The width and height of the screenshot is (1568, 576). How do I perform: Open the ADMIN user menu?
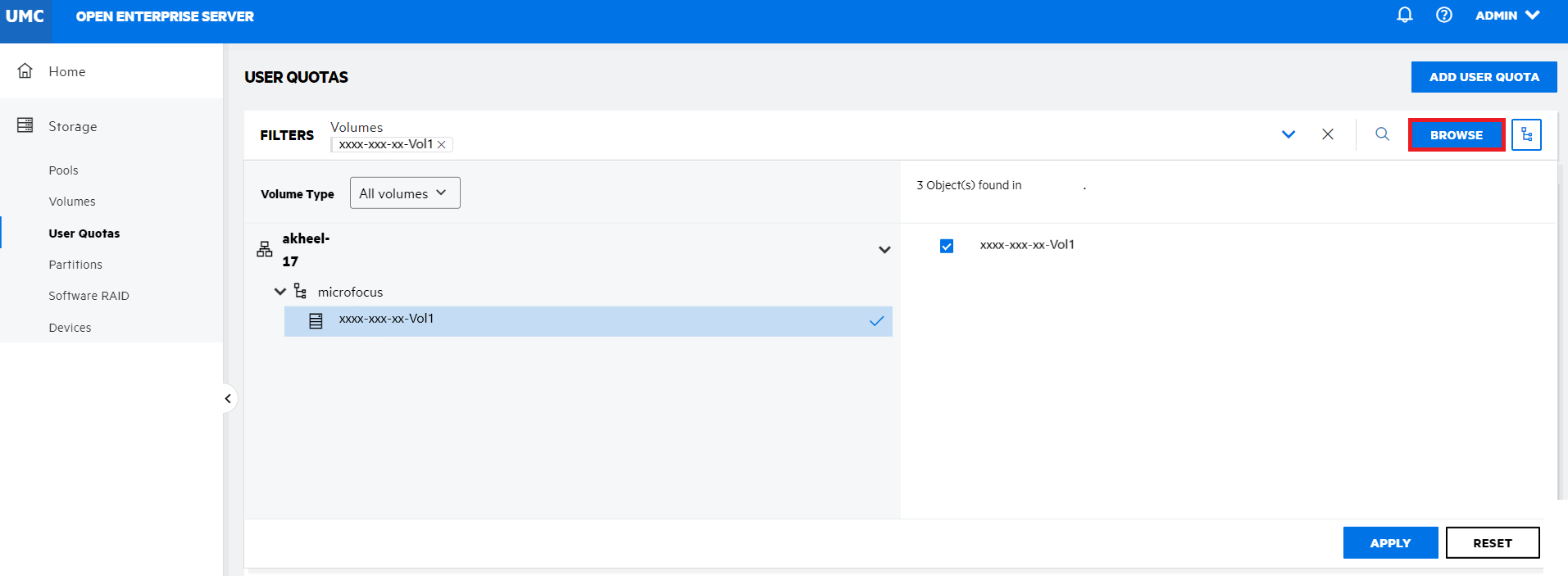click(x=1507, y=16)
